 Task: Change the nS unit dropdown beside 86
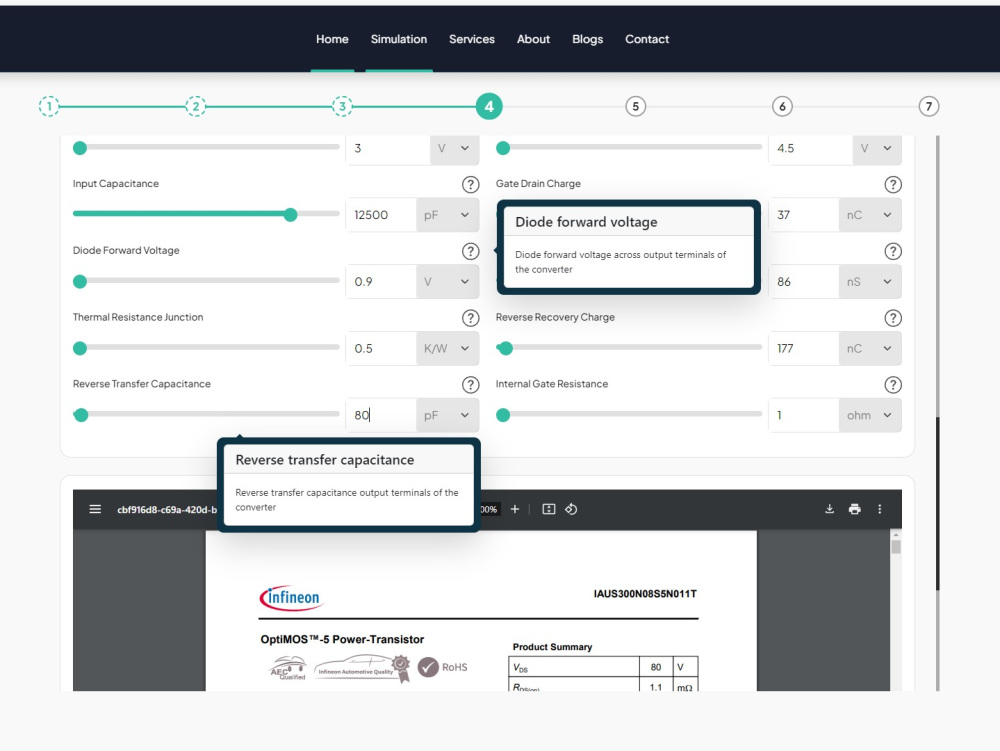[x=870, y=282]
